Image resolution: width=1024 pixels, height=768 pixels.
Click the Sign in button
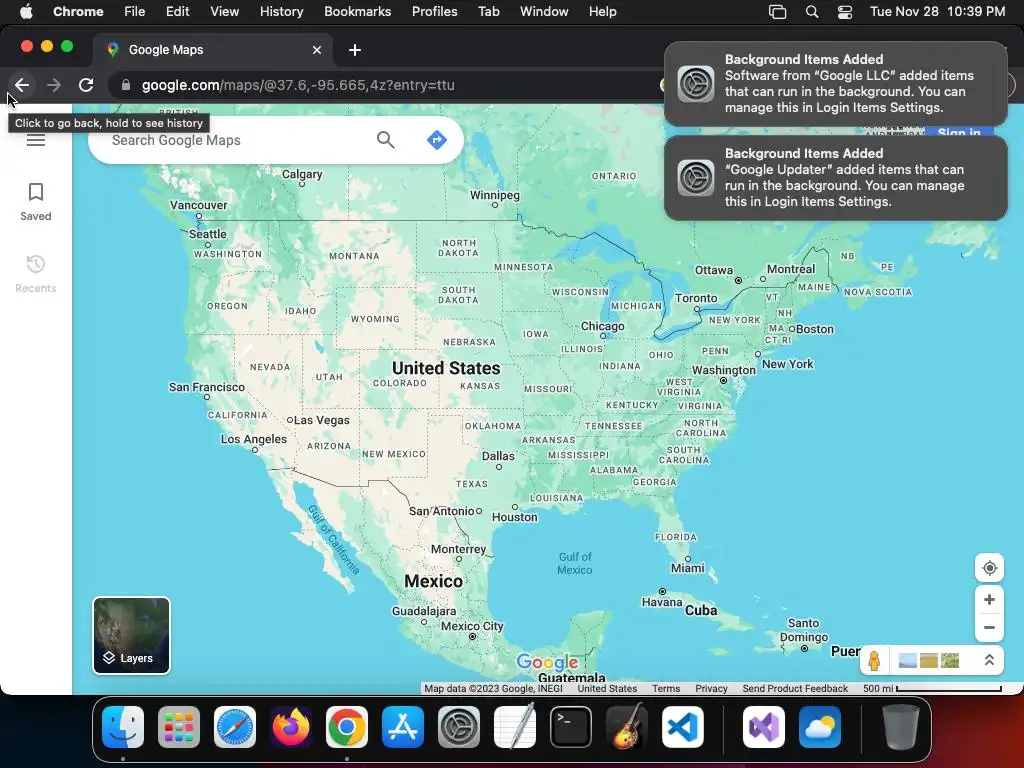959,133
